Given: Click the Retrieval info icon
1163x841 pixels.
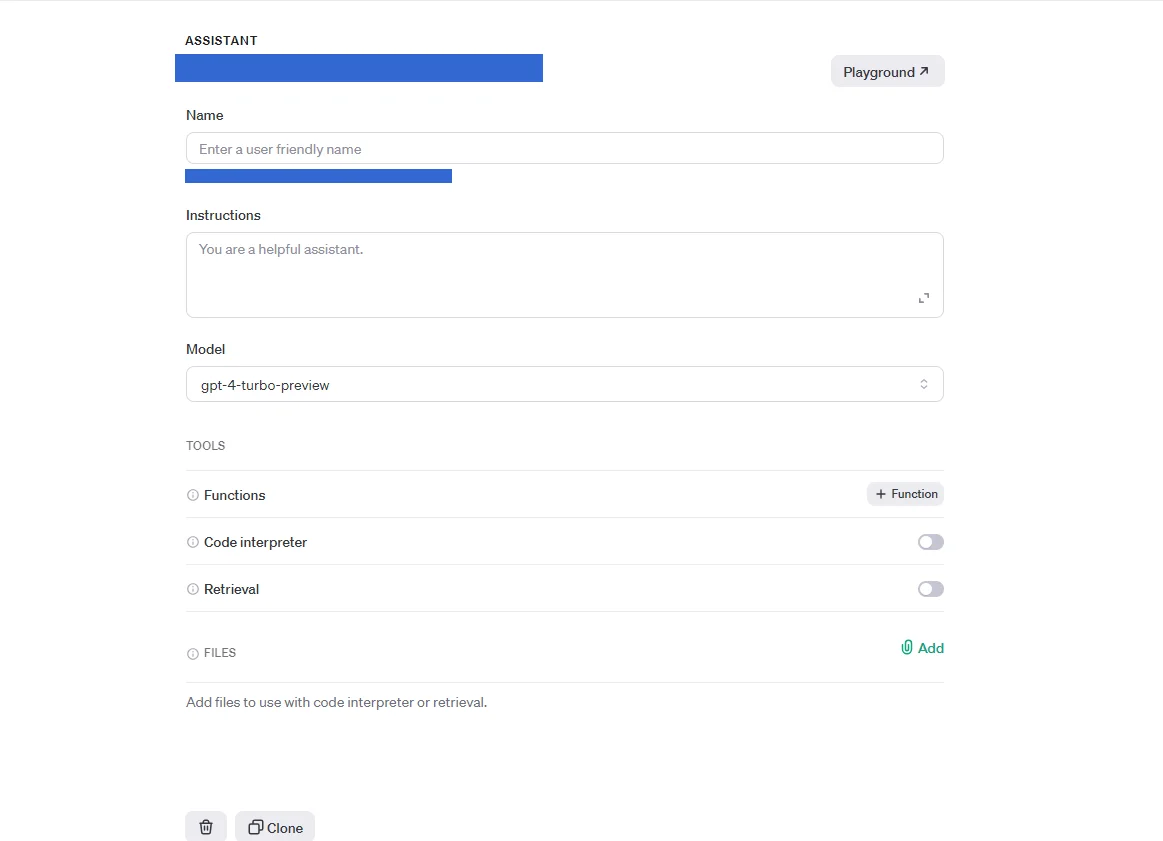Looking at the screenshot, I should (x=193, y=589).
